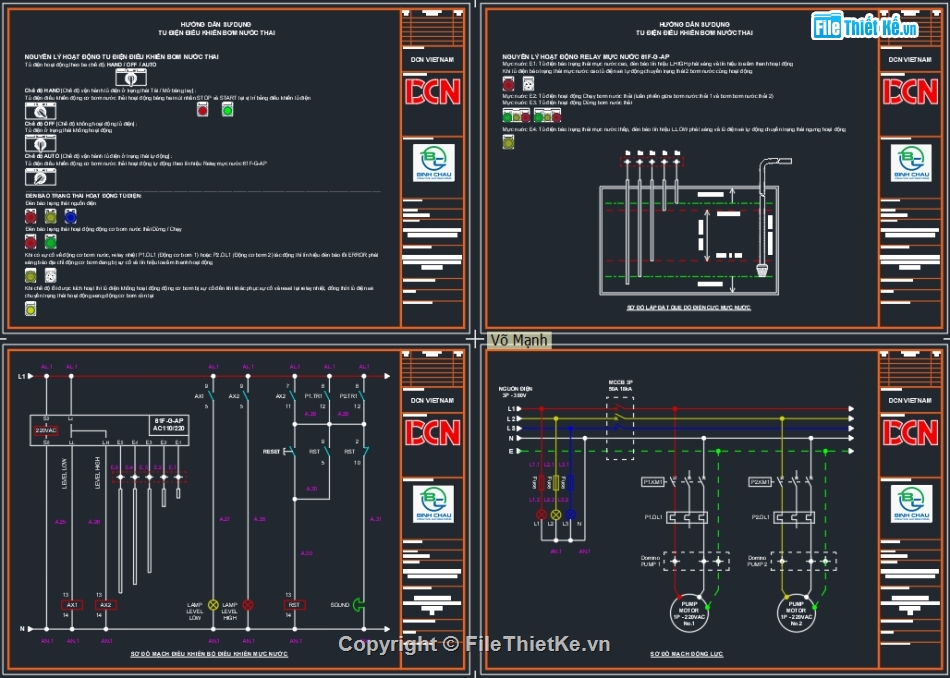Click the bottom yellow lamp in usage guide sheet
Image resolution: width=950 pixels, height=678 pixels.
pyautogui.click(x=30, y=308)
